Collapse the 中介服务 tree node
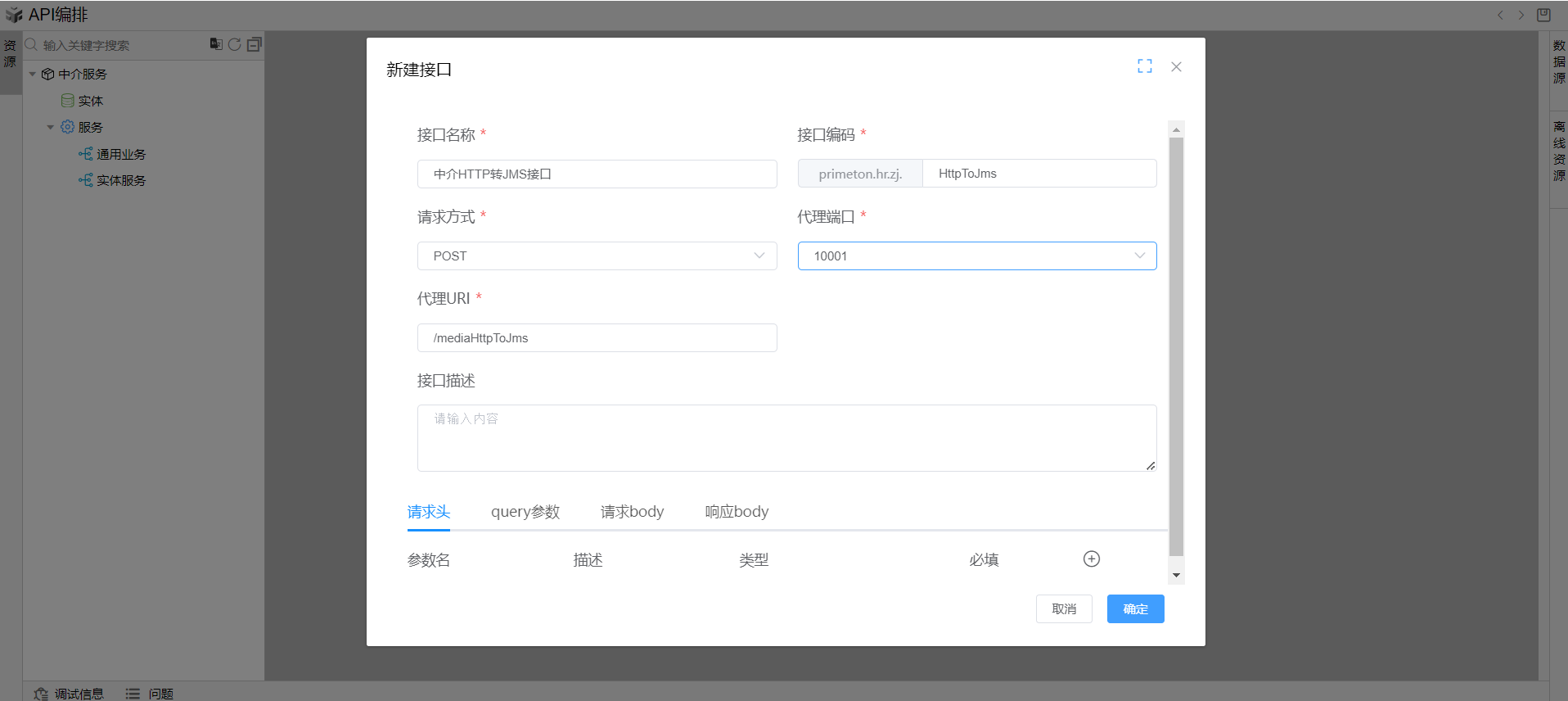Screen dimensions: 1568x701 click(33, 74)
